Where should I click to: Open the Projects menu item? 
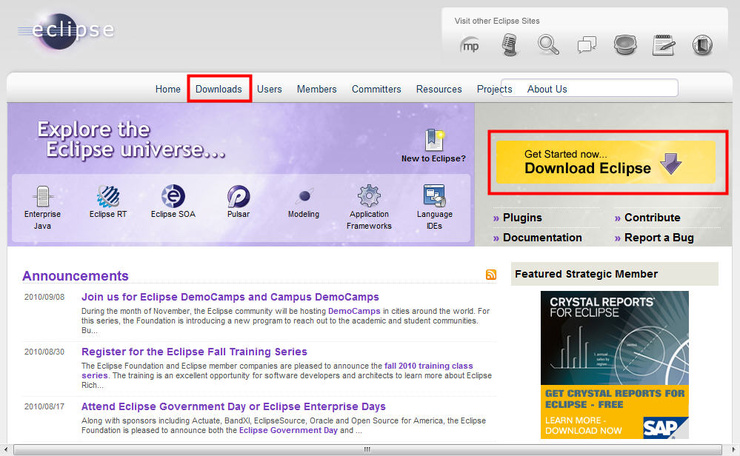coord(494,89)
